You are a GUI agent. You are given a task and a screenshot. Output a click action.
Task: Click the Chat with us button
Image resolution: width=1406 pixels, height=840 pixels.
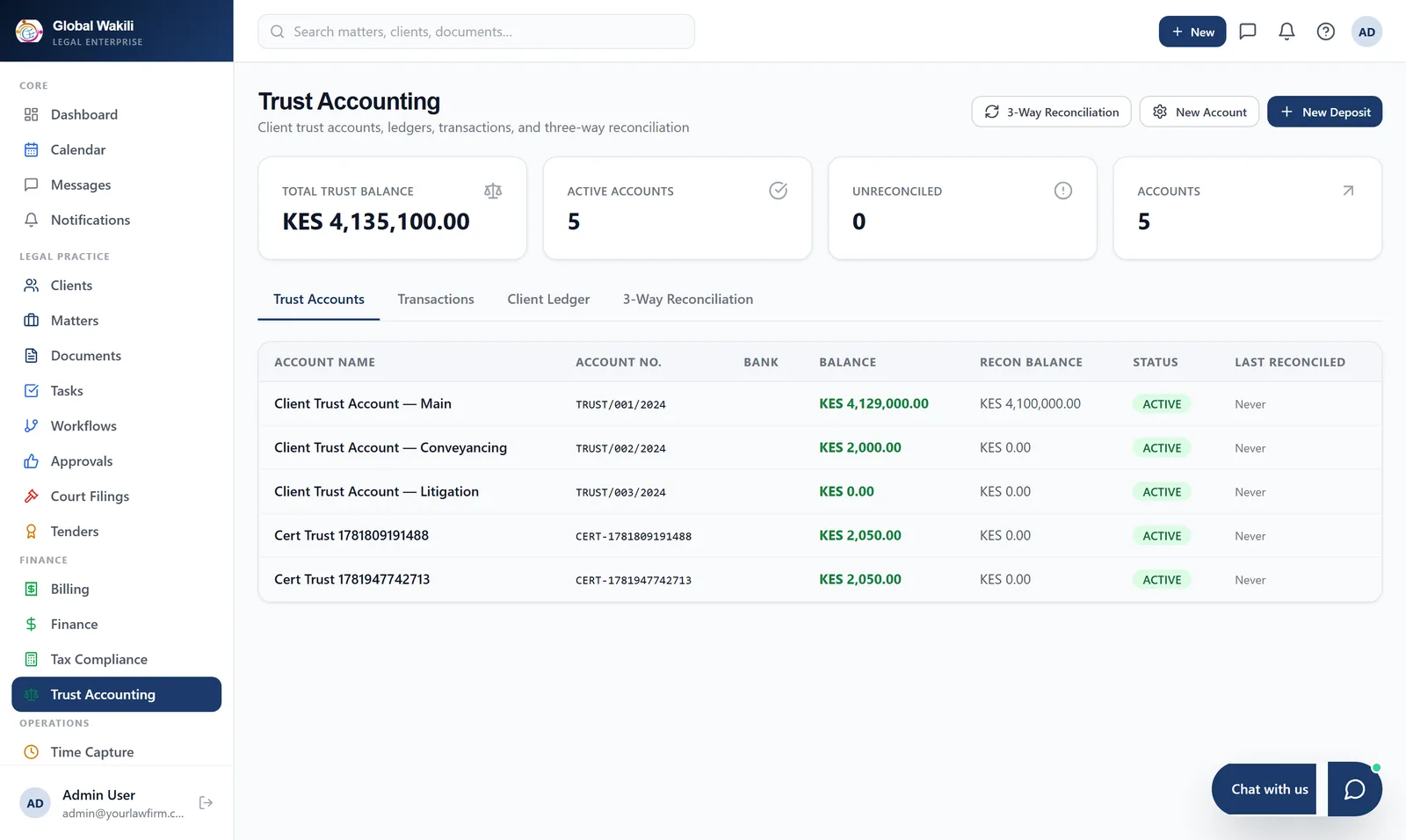[1264, 789]
